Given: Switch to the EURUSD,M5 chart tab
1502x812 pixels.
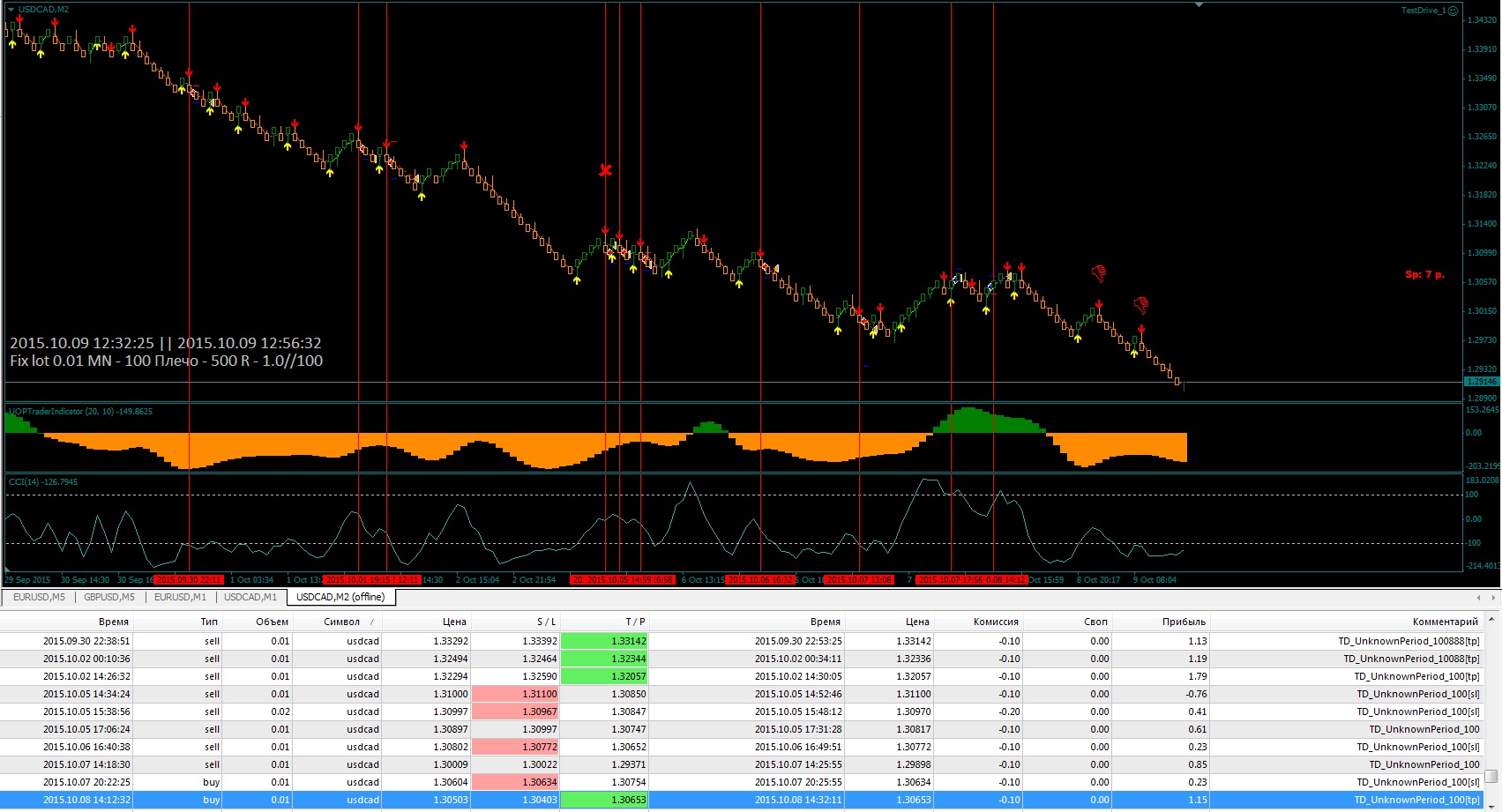Looking at the screenshot, I should (39, 597).
